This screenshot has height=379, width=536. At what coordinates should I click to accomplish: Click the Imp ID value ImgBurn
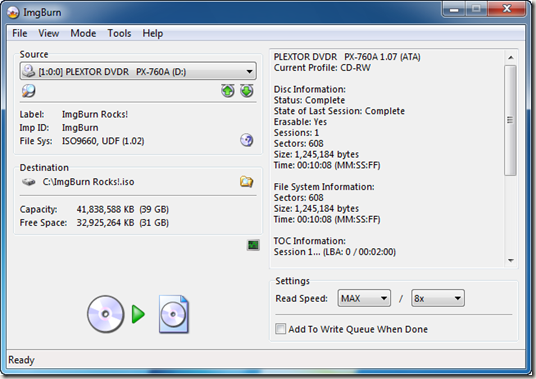click(x=80, y=127)
